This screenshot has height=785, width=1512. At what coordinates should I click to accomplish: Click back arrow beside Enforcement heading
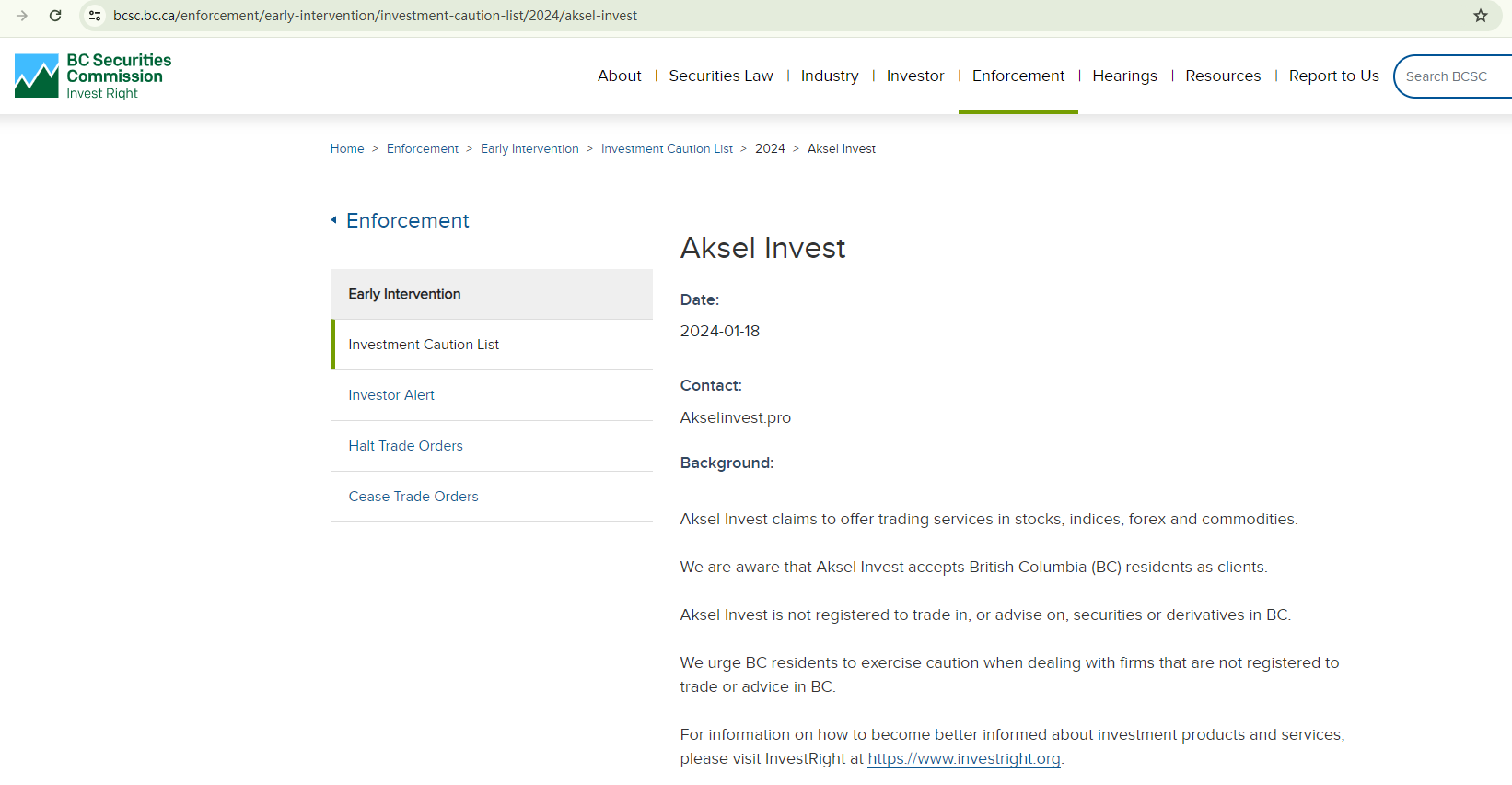(333, 220)
